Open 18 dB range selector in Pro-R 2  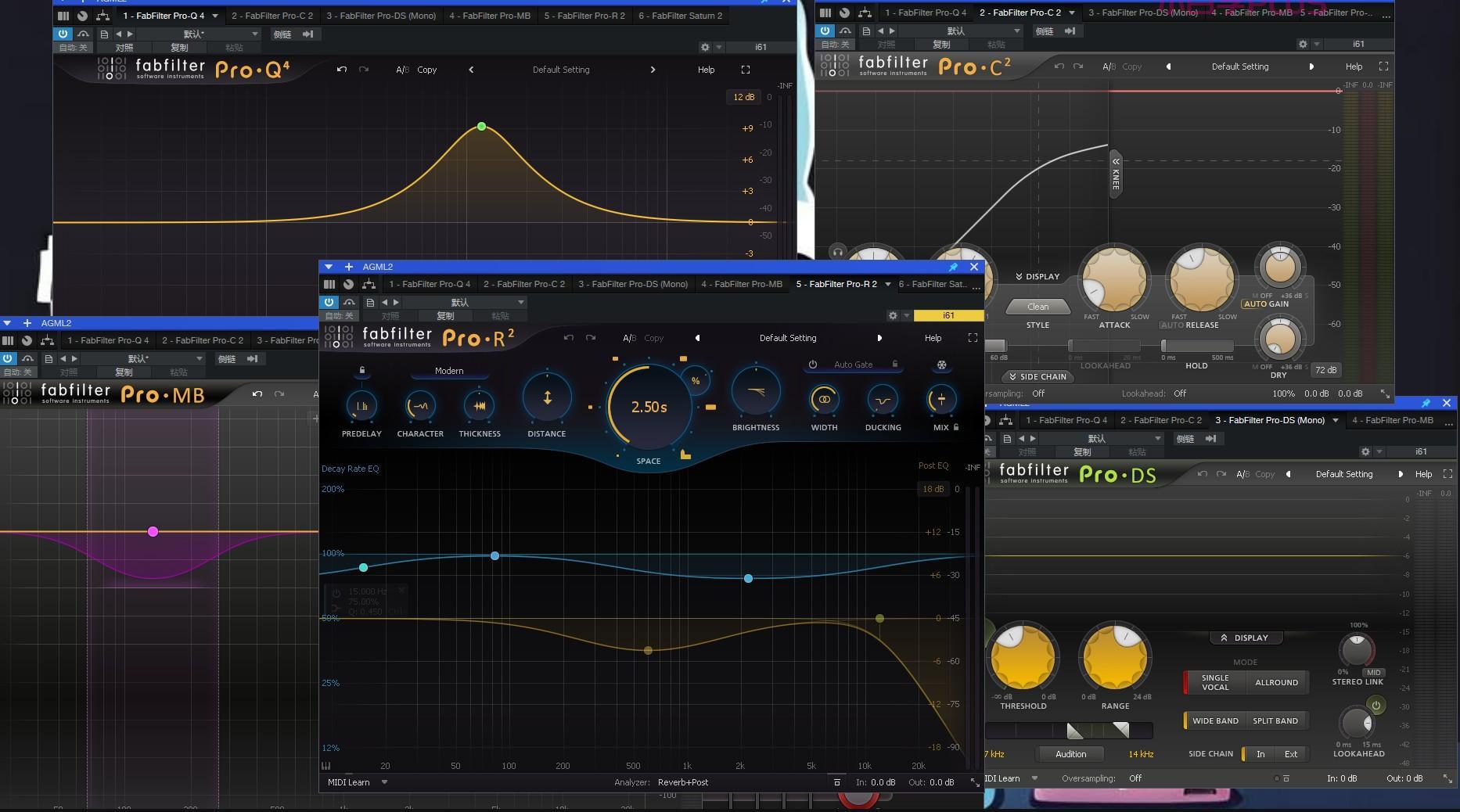pos(933,489)
